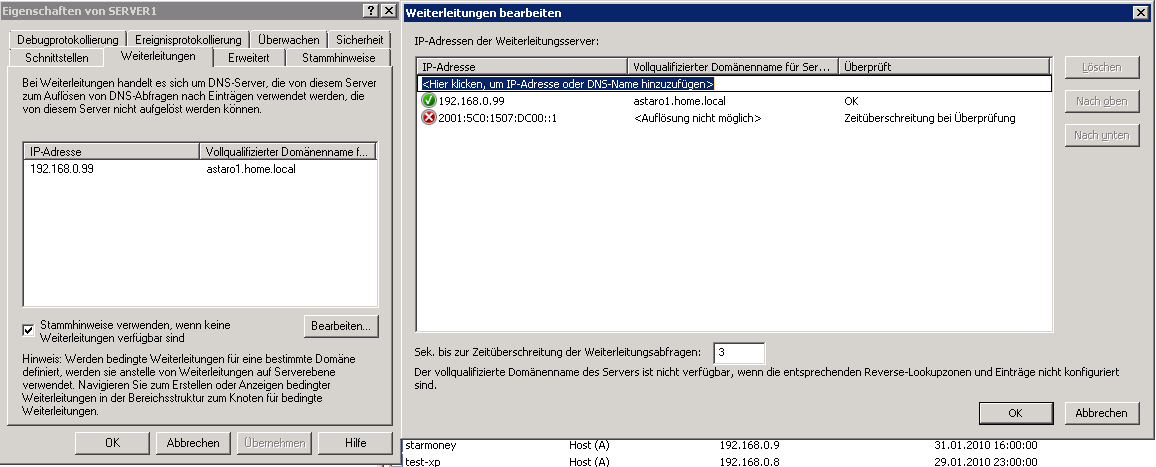Sort by the Überprüft column header
Screen dimensions: 1156x467
943,67
